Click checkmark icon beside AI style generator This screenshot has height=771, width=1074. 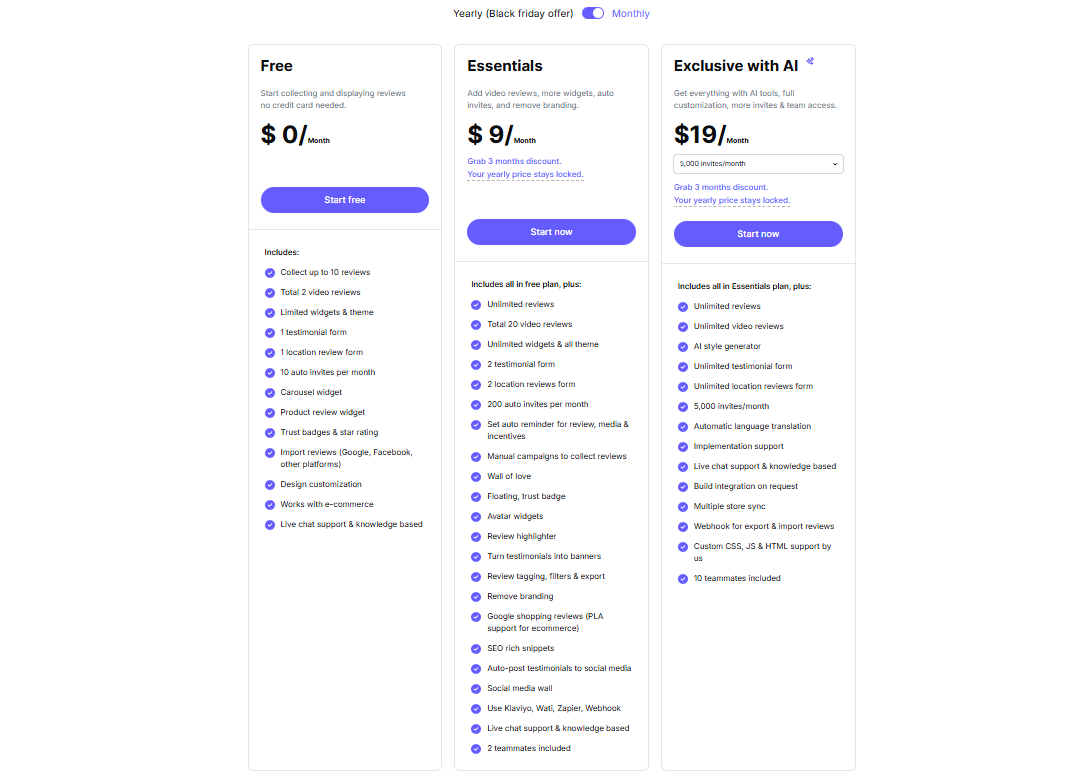(683, 347)
